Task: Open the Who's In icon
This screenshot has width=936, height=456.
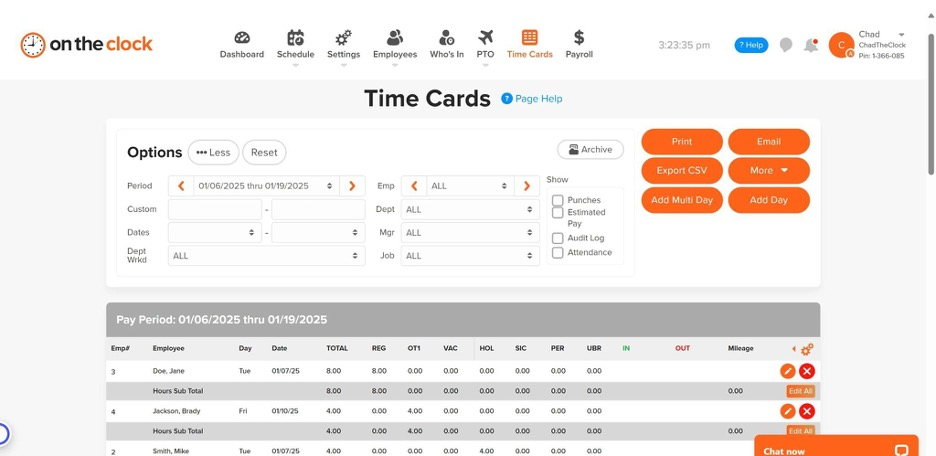Action: point(447,38)
